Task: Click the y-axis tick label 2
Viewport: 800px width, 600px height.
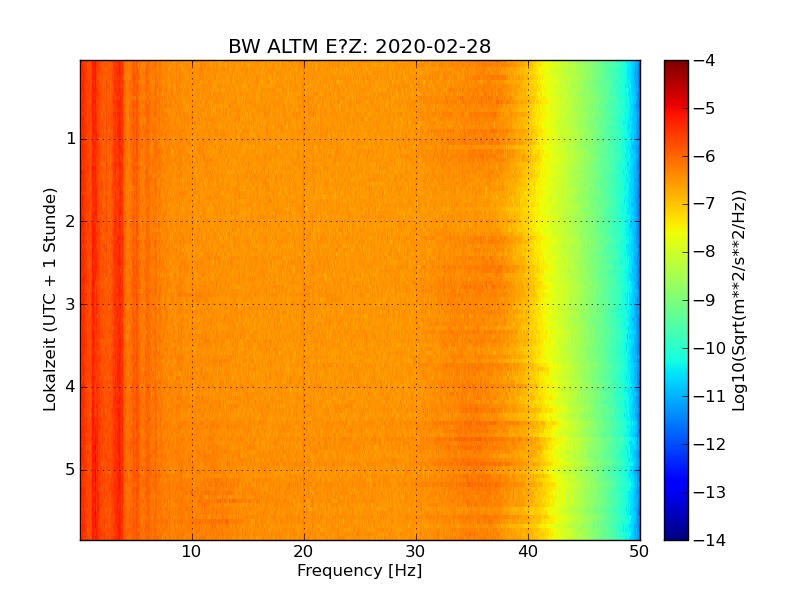Action: coord(71,221)
